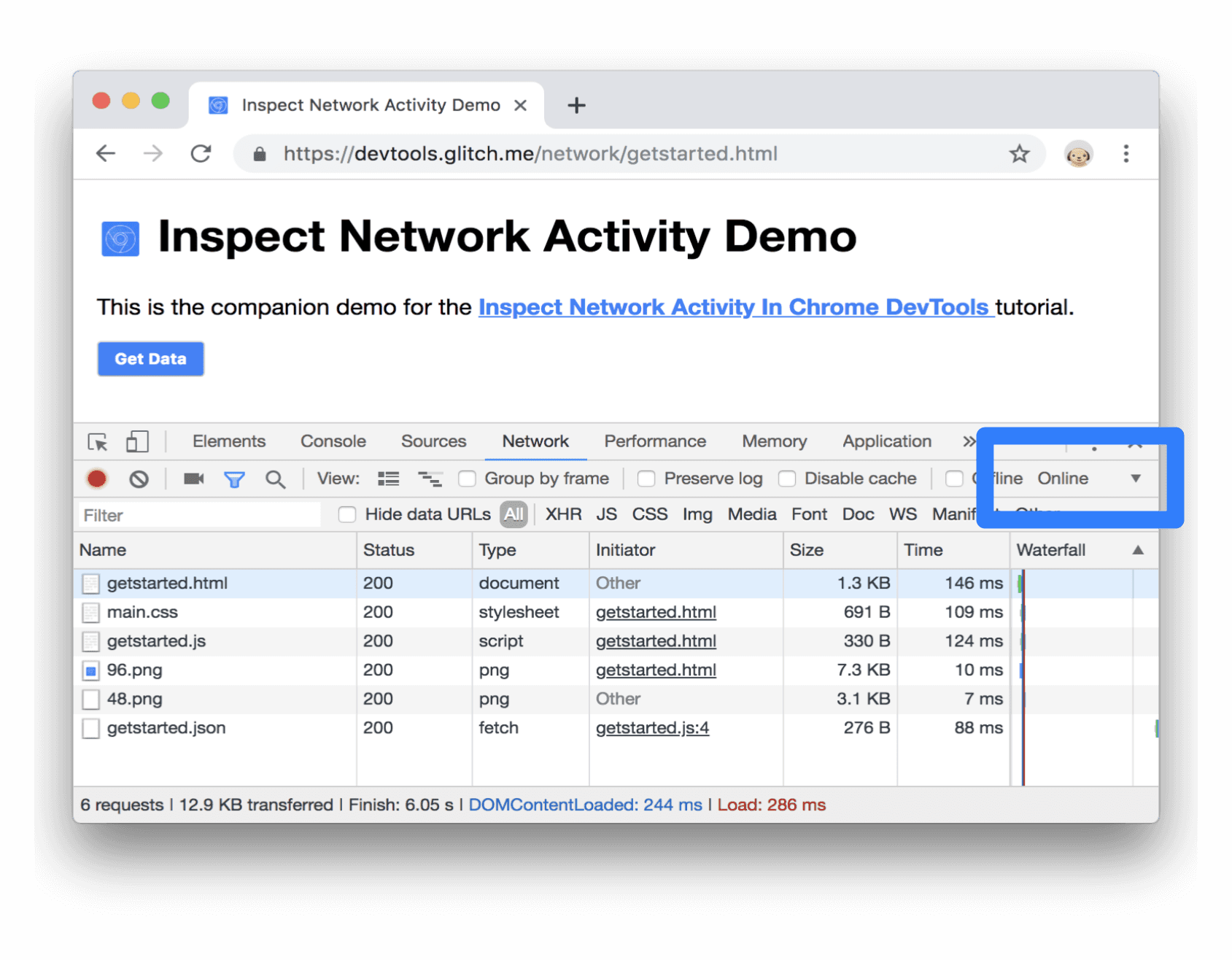Toggle the device toolbar icon
Viewport: 1232px width, 960px height.
[136, 441]
